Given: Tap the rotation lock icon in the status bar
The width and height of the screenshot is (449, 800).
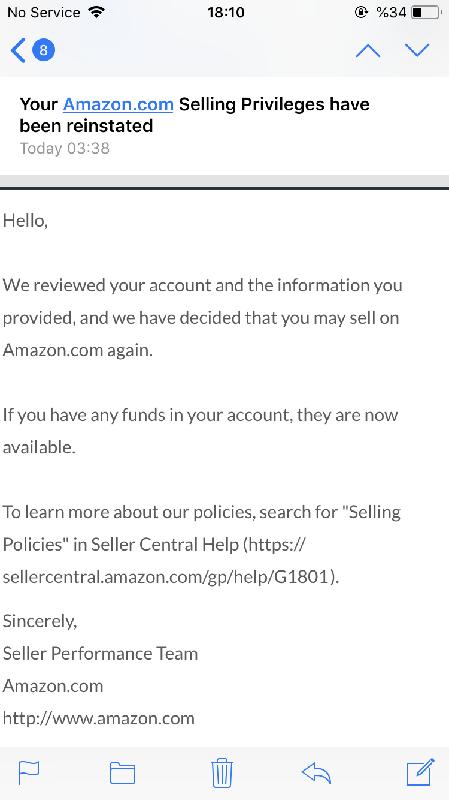Looking at the screenshot, I should click(x=361, y=12).
